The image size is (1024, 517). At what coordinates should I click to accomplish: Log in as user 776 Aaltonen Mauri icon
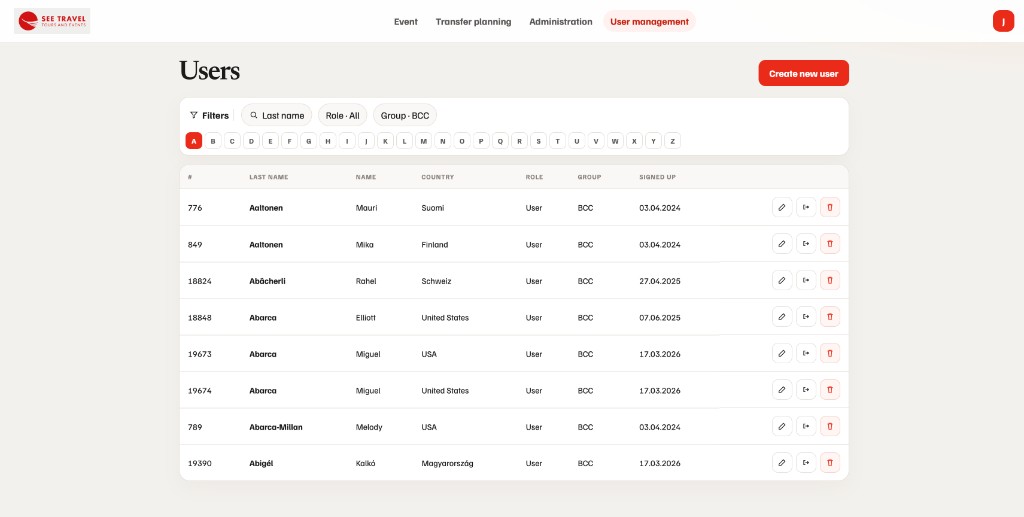[x=806, y=207]
